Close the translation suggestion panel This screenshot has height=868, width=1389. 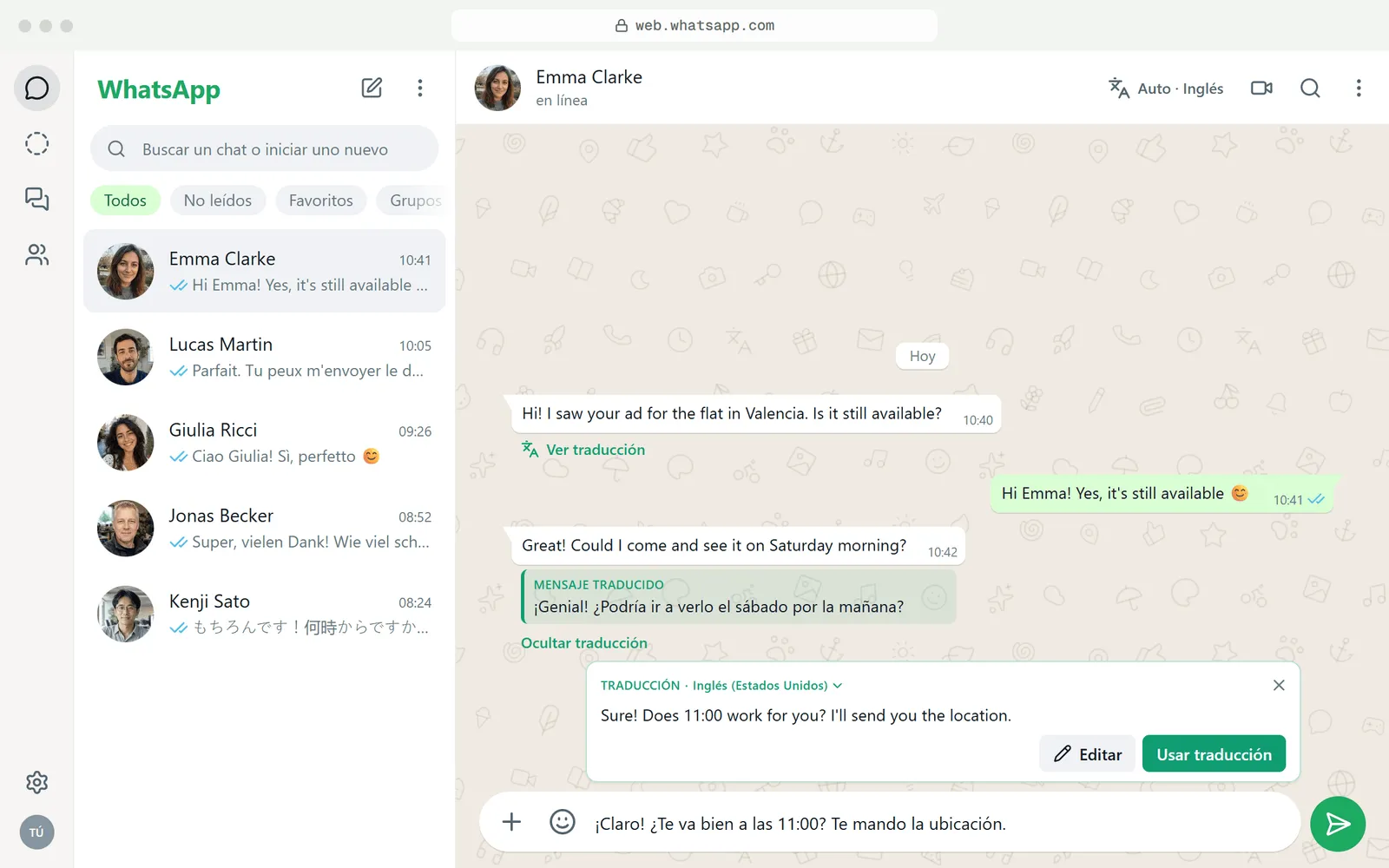coord(1279,685)
